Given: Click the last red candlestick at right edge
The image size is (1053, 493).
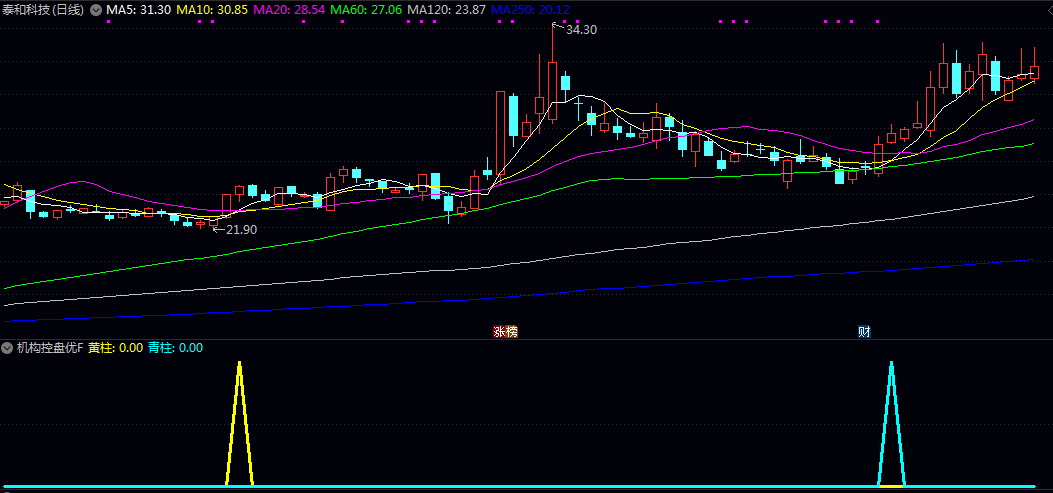Looking at the screenshot, I should (x=1034, y=72).
